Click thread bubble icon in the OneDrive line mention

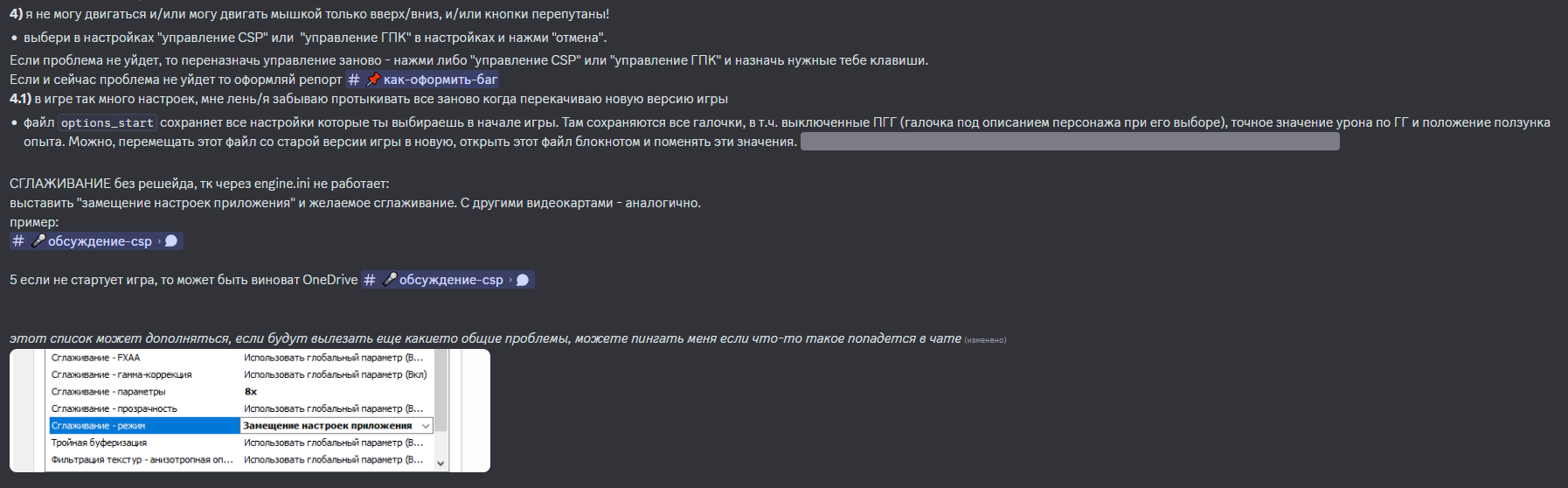tap(523, 280)
